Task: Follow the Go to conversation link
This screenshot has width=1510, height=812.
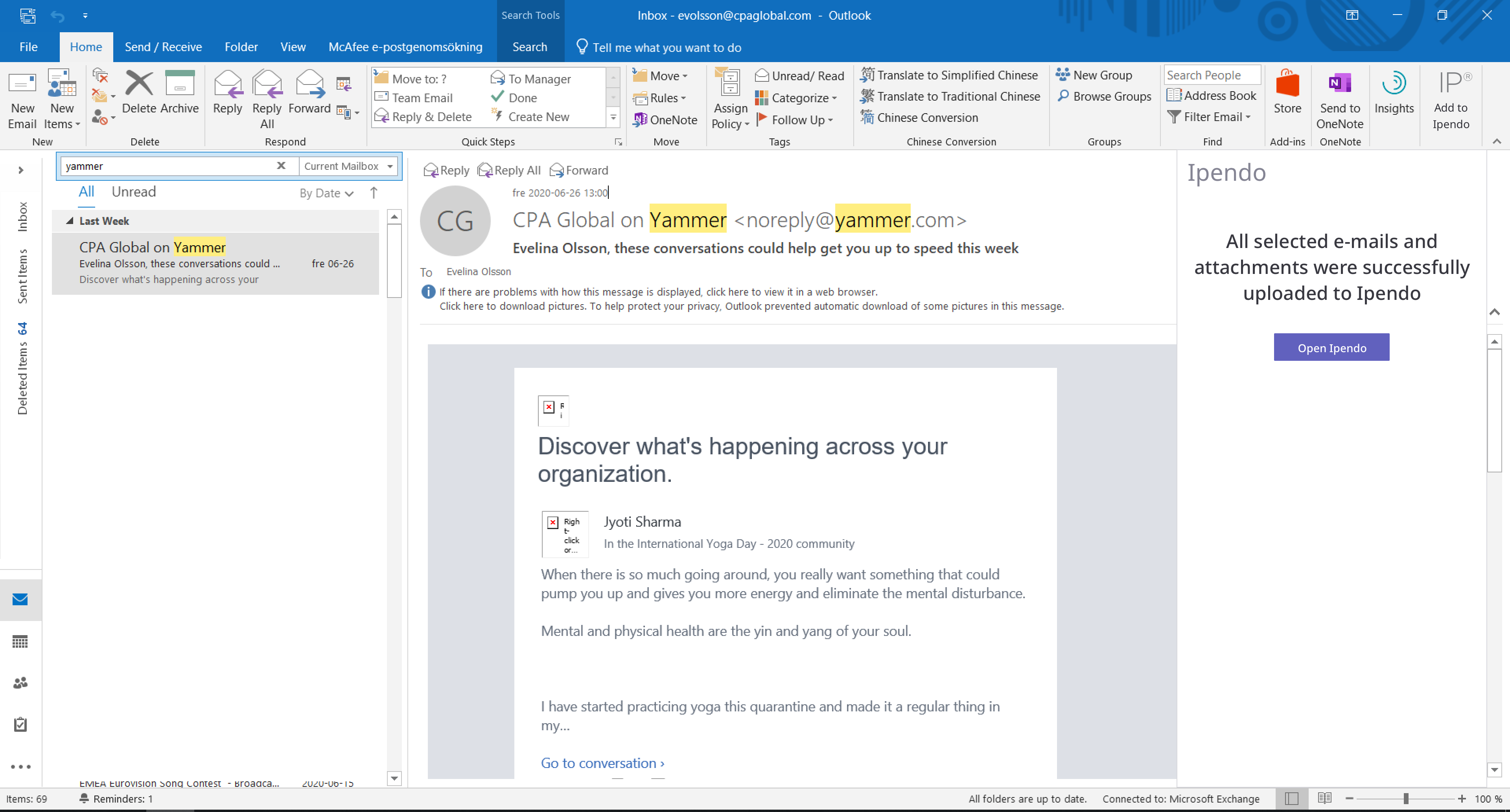Action: pyautogui.click(x=602, y=763)
